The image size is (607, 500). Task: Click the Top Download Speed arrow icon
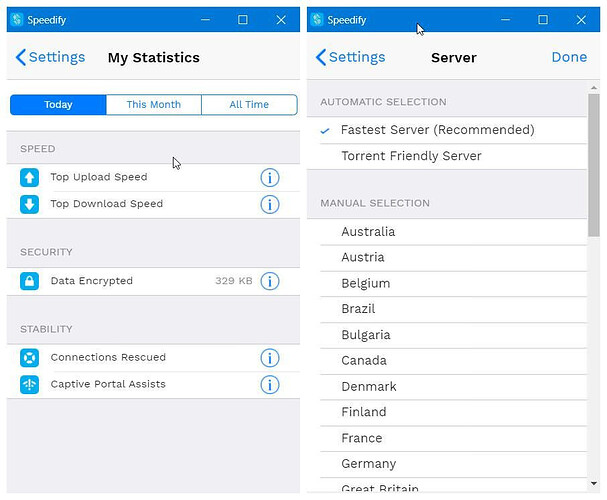(29, 204)
